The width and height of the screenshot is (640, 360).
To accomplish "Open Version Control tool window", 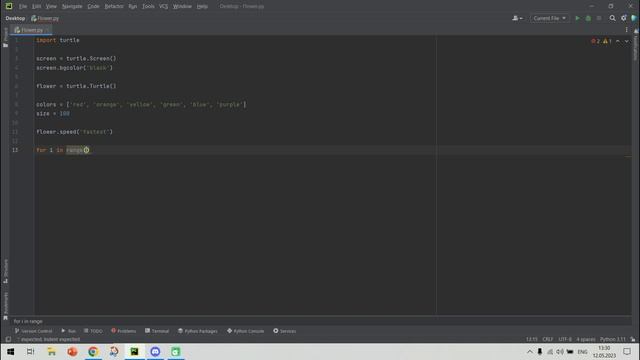I will click(33, 331).
